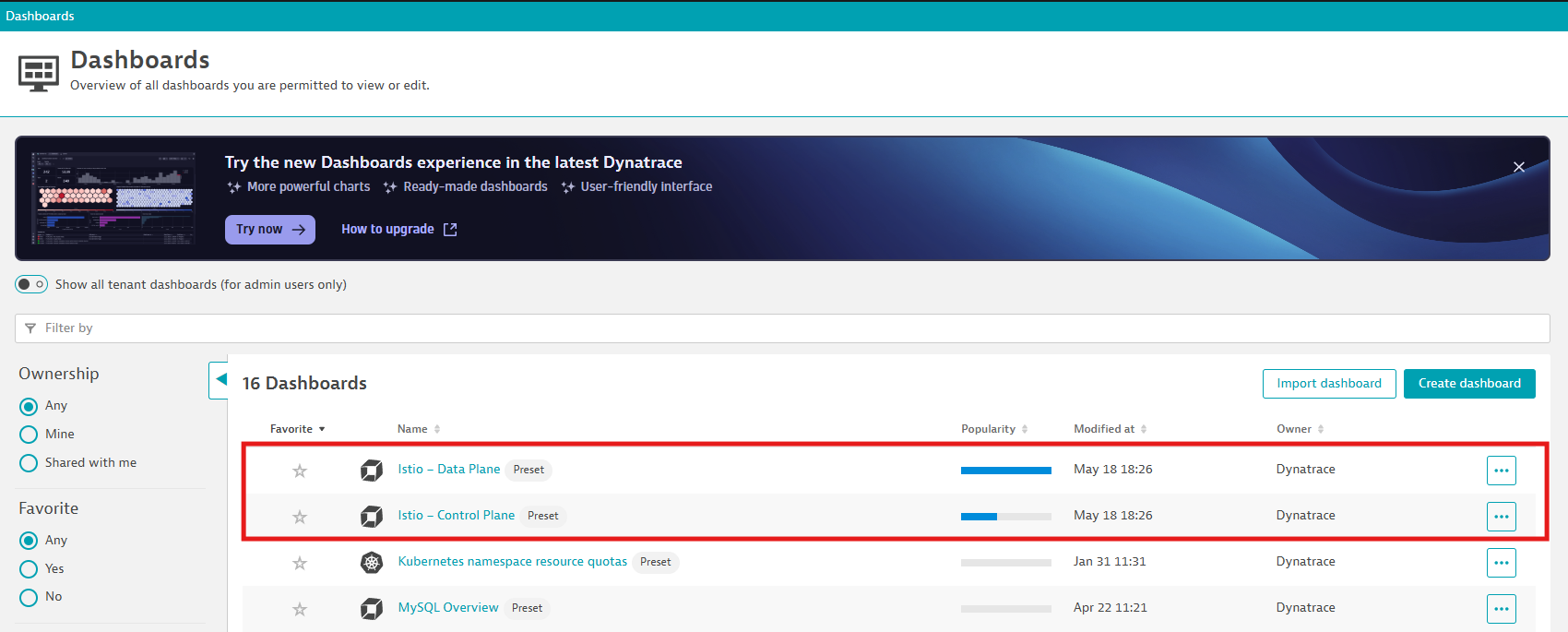Click the Apr 22 11:21 modified date

coord(1111,608)
